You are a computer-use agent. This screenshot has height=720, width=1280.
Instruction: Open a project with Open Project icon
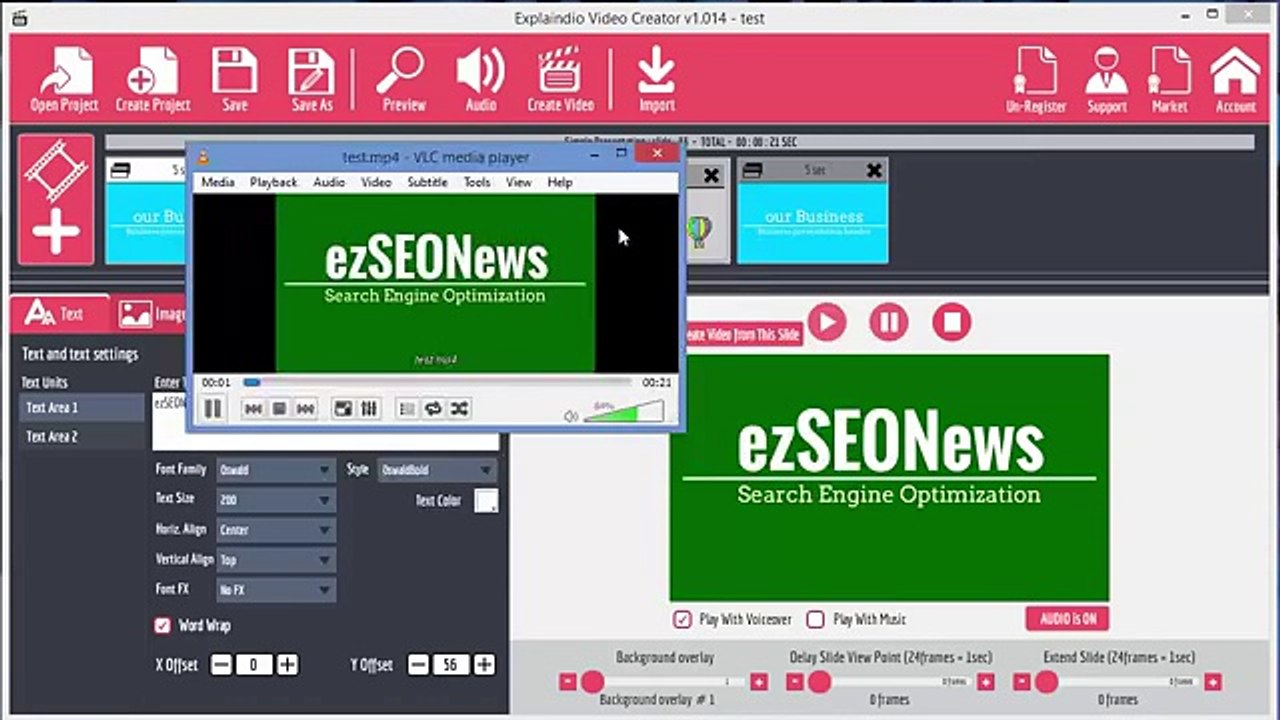click(64, 78)
